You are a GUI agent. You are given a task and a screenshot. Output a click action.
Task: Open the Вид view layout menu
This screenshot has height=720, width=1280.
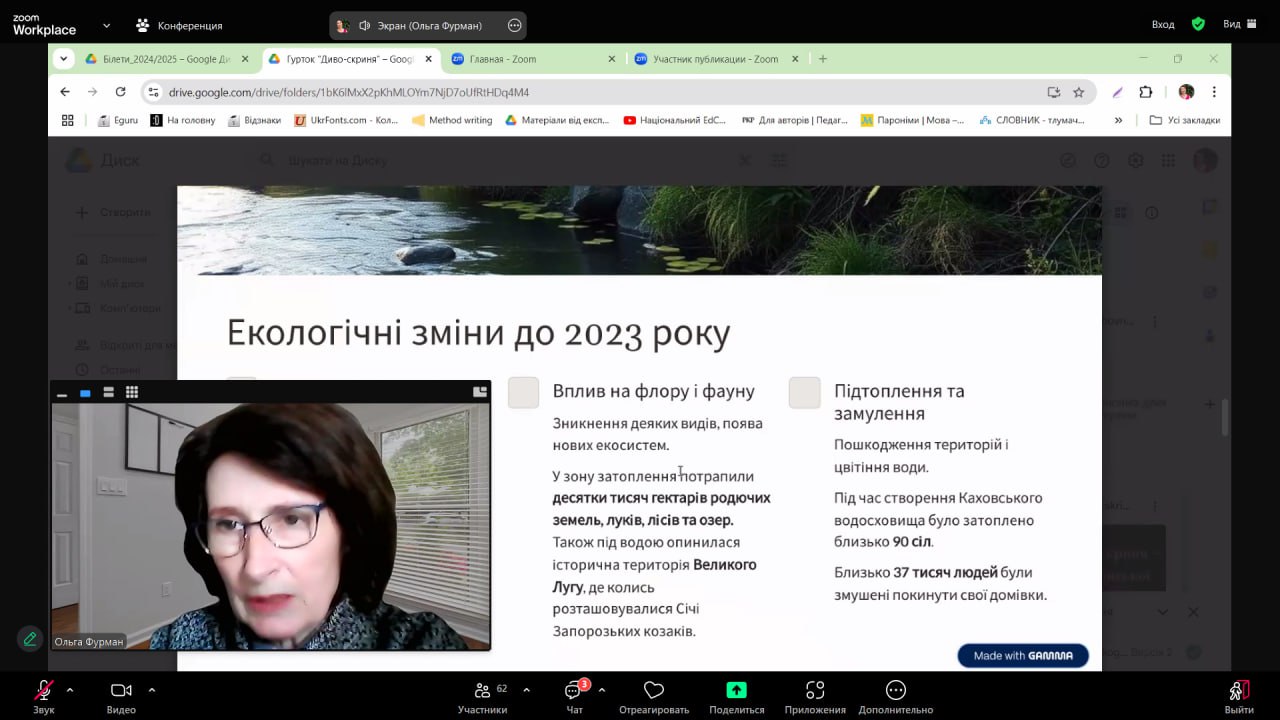tap(1239, 24)
